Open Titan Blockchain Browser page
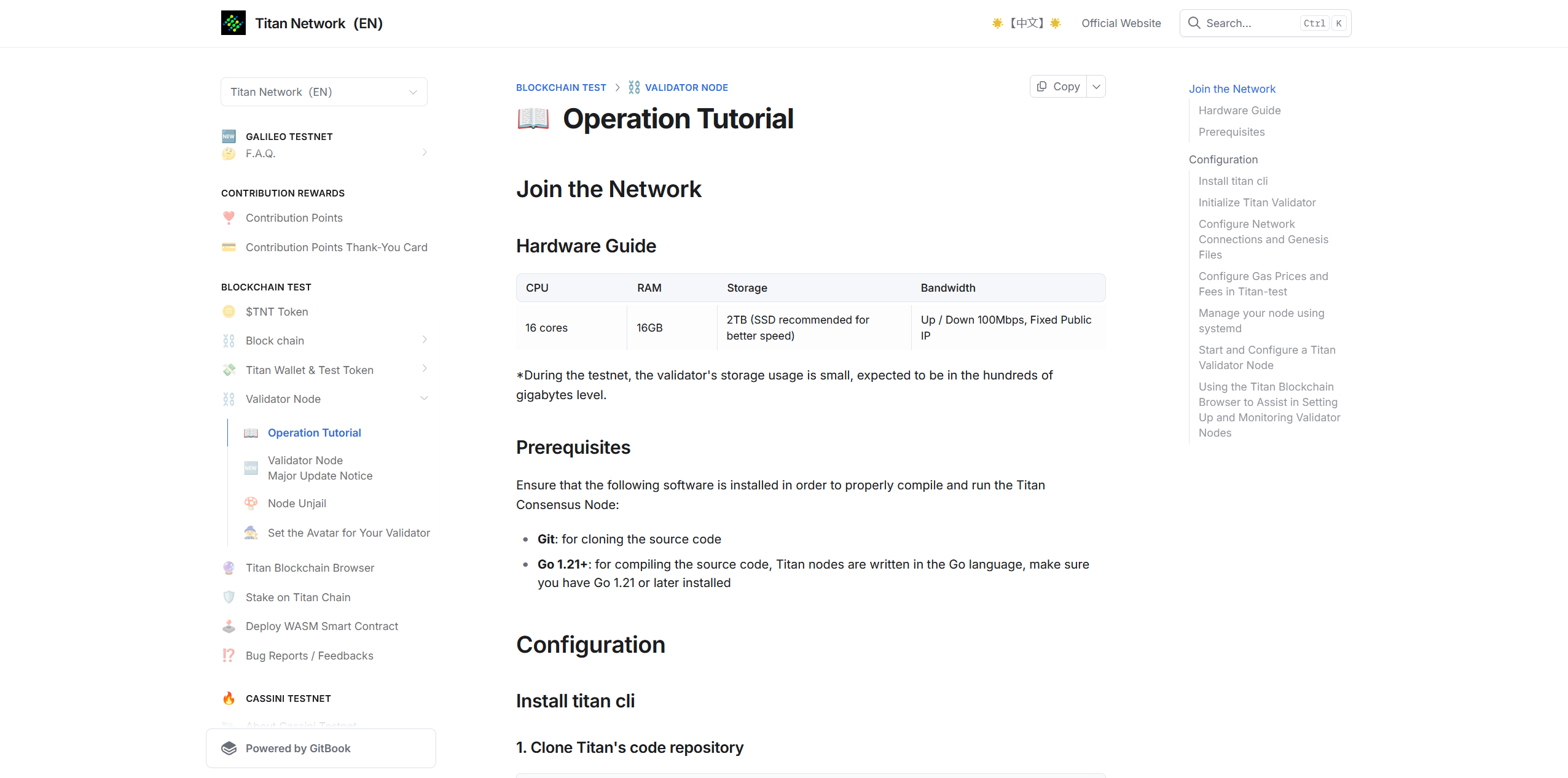Image resolution: width=1568 pixels, height=778 pixels. pyautogui.click(x=310, y=567)
